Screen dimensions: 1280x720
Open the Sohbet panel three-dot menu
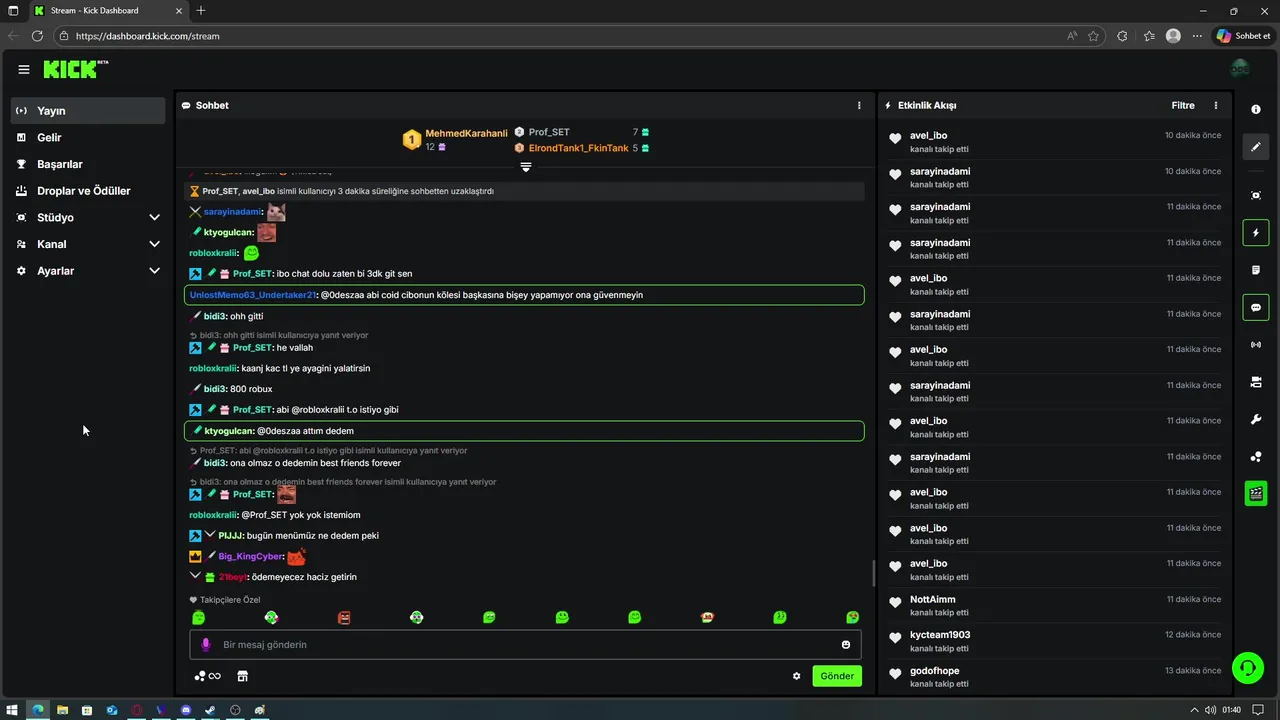click(859, 105)
